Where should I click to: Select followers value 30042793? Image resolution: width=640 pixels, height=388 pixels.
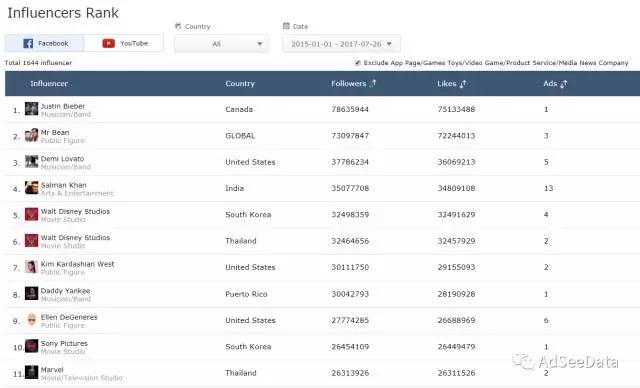tap(350, 294)
